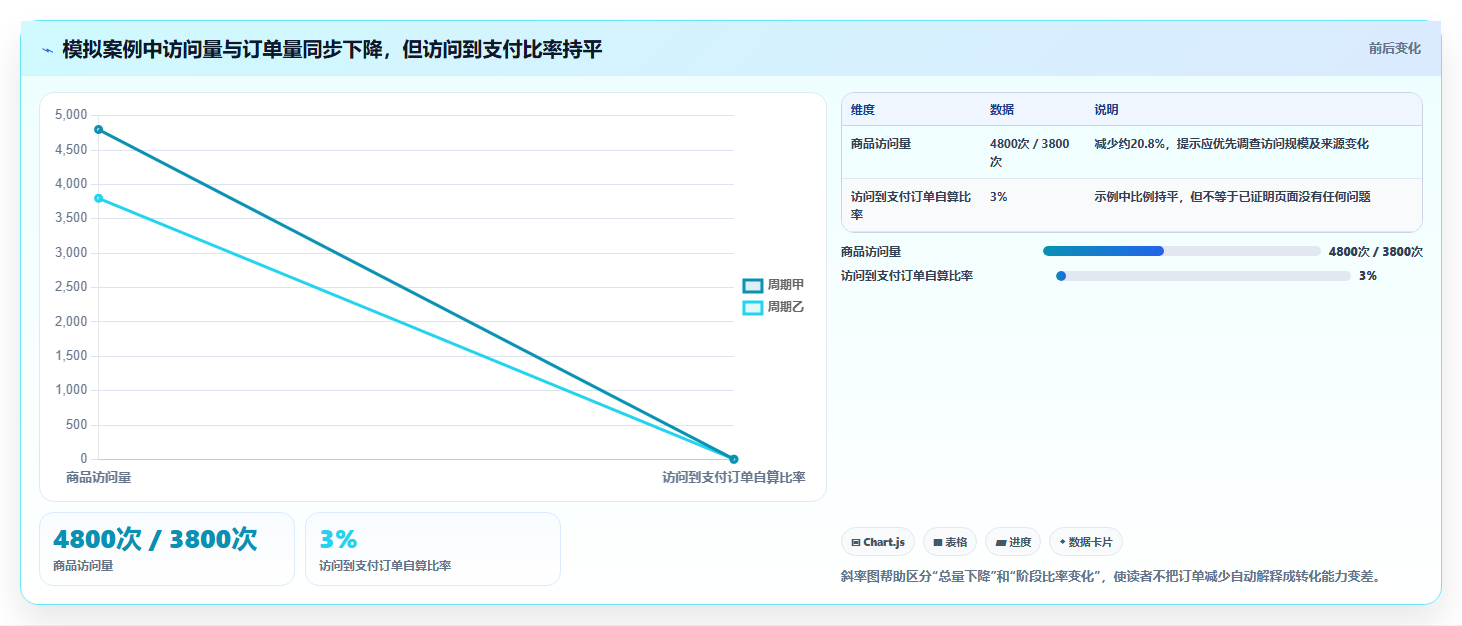Click the 商品访问量 x-axis label
The image size is (1462, 626).
98,478
